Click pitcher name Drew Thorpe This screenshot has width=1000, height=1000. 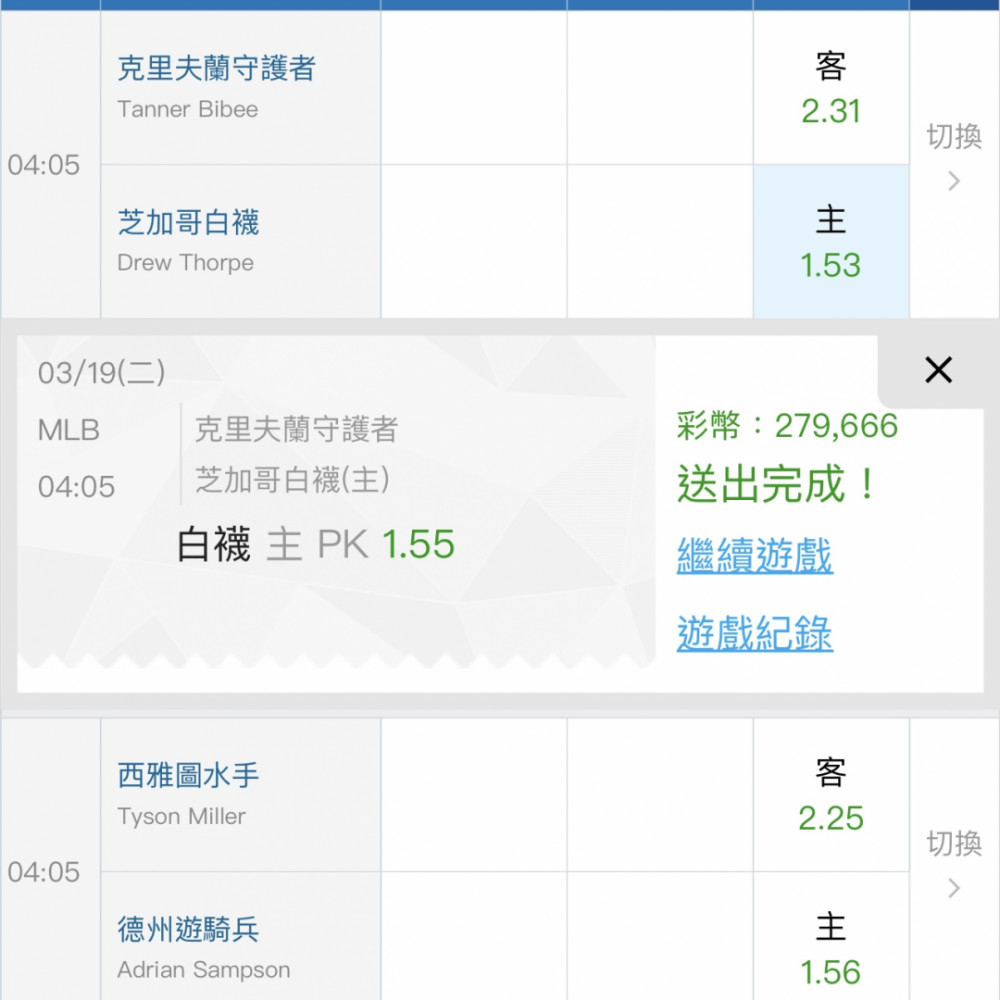(186, 263)
